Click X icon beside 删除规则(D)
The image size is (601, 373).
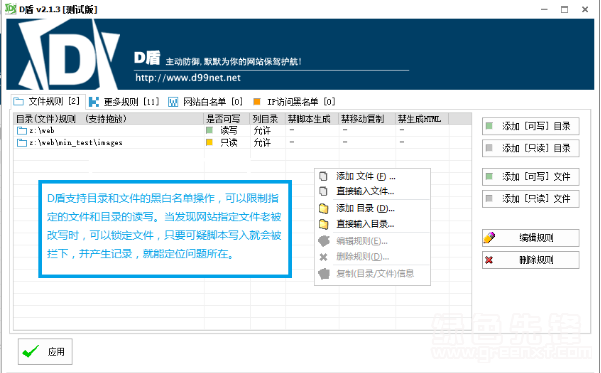[323, 257]
